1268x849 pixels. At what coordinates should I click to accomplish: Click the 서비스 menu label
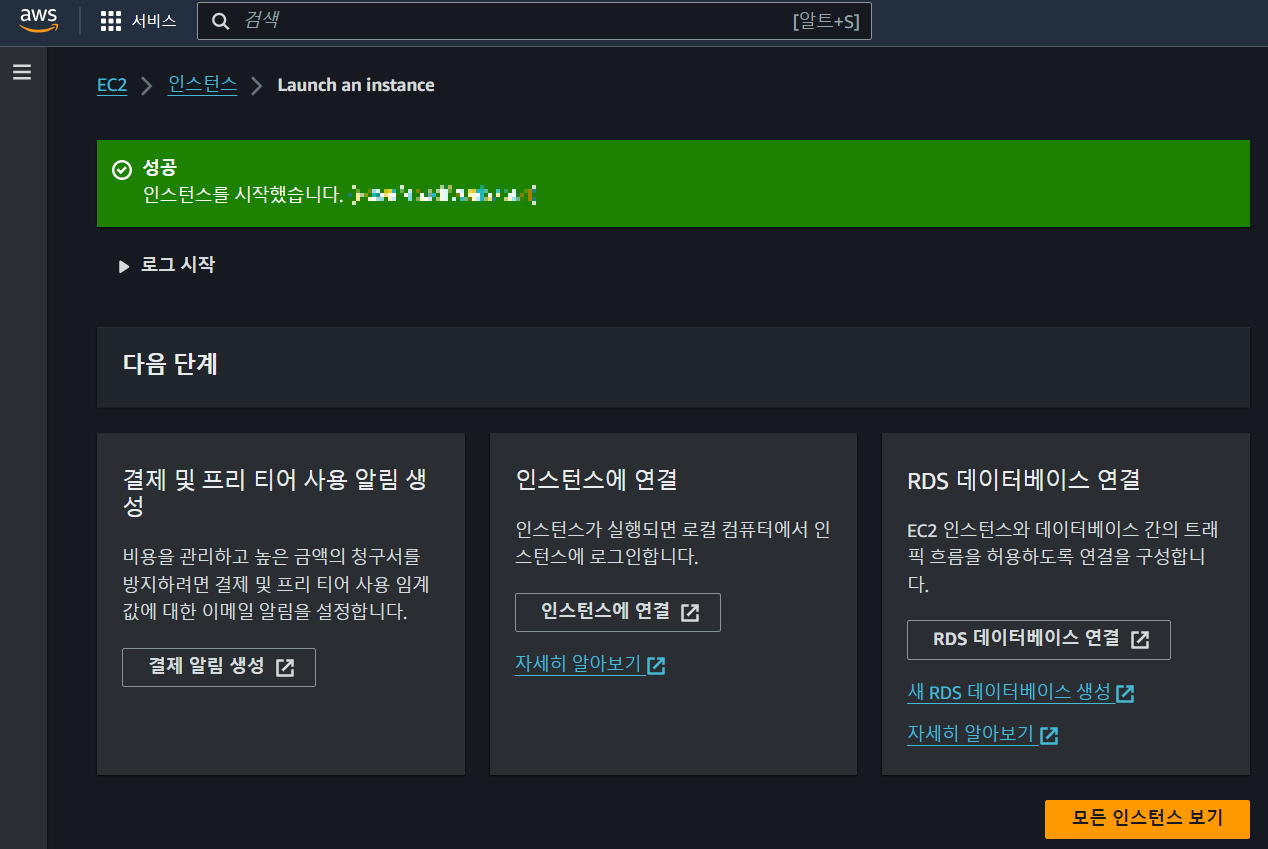pos(154,21)
